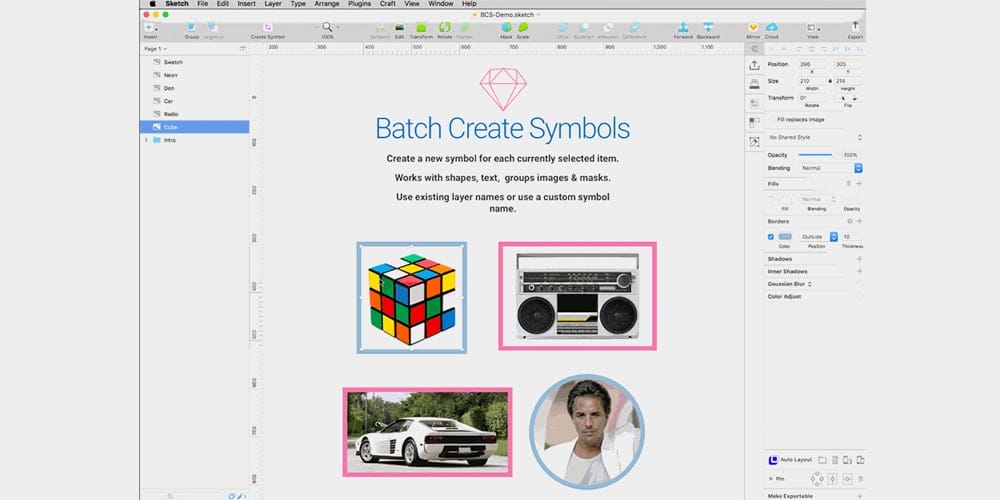Click the Craft upload/sync panel icon
The height and width of the screenshot is (500, 1000).
click(754, 65)
